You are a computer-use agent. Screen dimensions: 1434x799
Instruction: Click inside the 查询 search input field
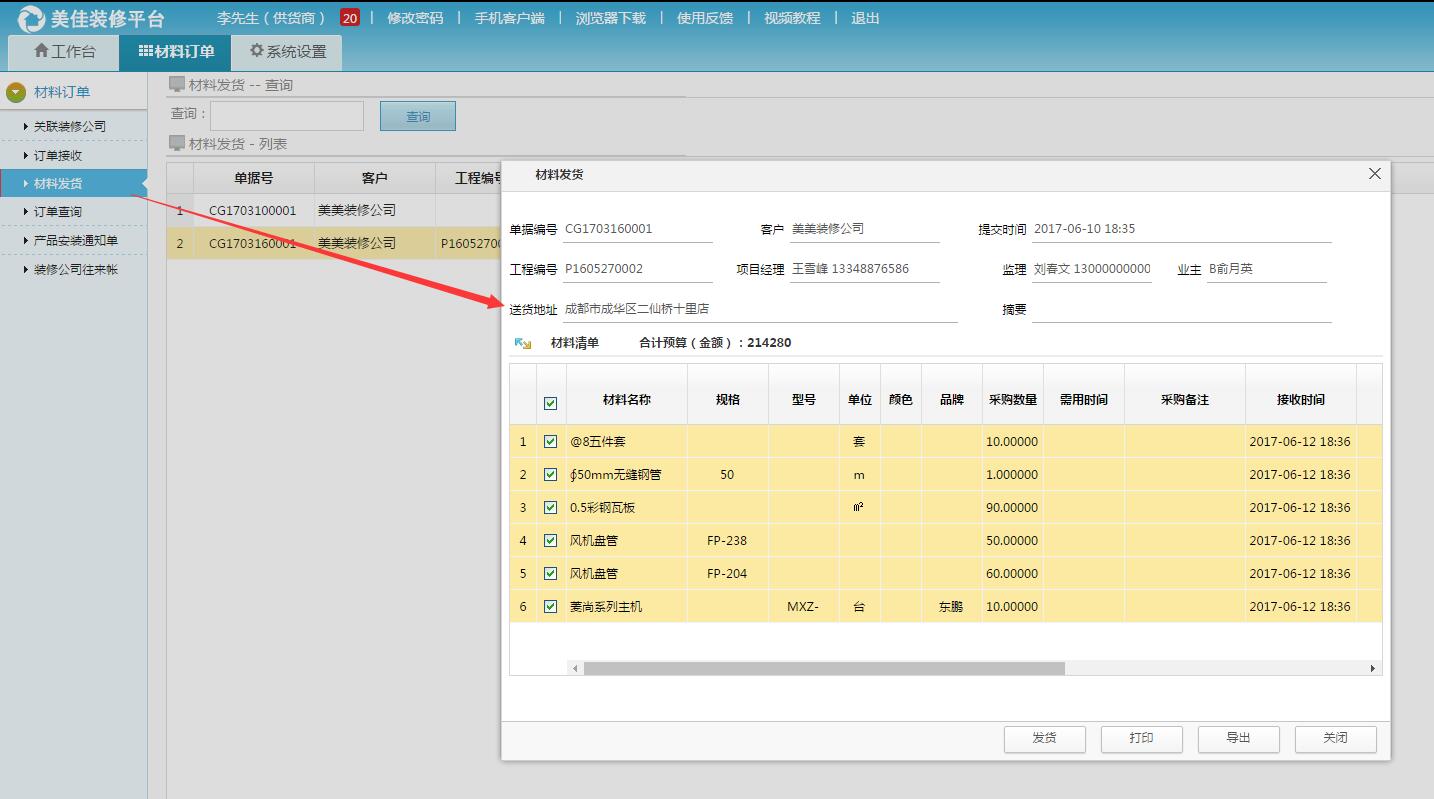286,115
